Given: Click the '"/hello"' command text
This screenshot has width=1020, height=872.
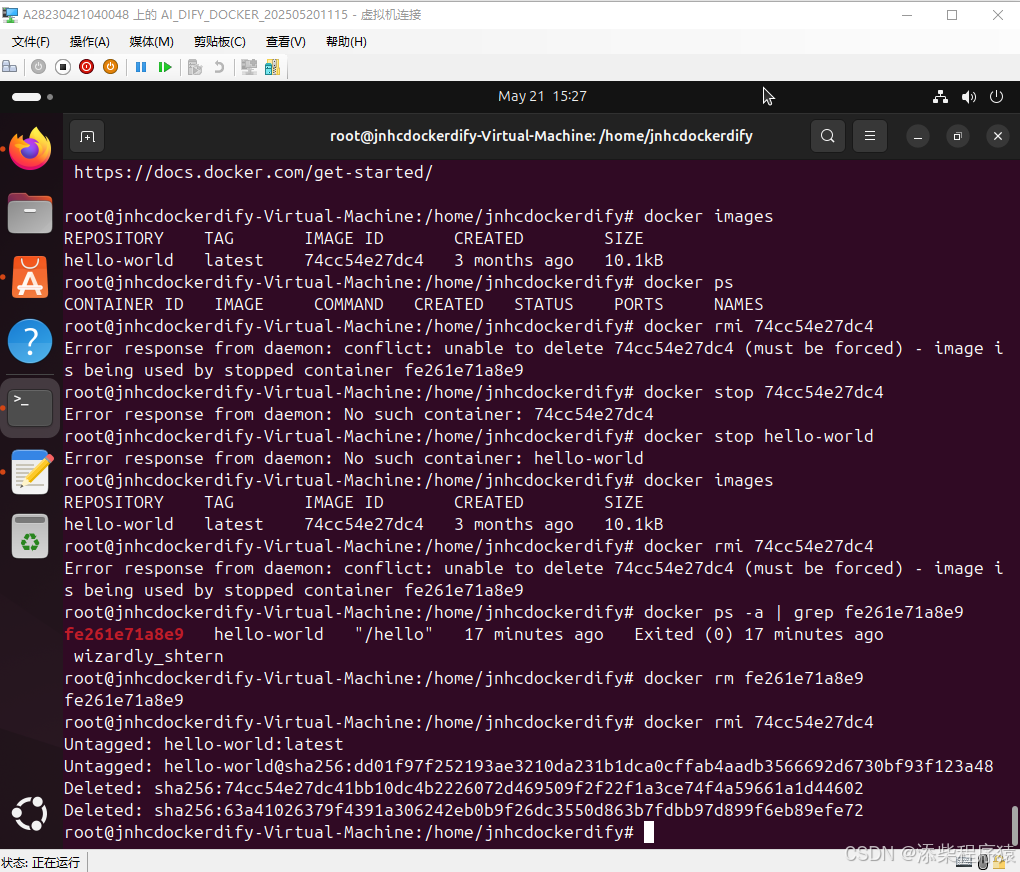Looking at the screenshot, I should coord(394,634).
